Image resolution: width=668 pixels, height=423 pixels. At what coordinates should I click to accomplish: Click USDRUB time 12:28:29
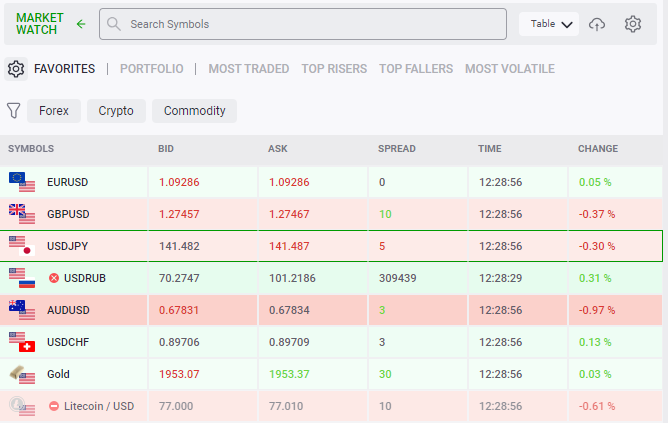point(501,278)
